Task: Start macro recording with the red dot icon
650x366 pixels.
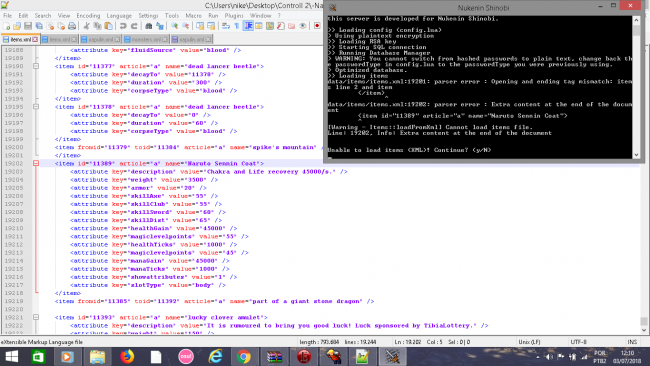Action: pos(317,26)
